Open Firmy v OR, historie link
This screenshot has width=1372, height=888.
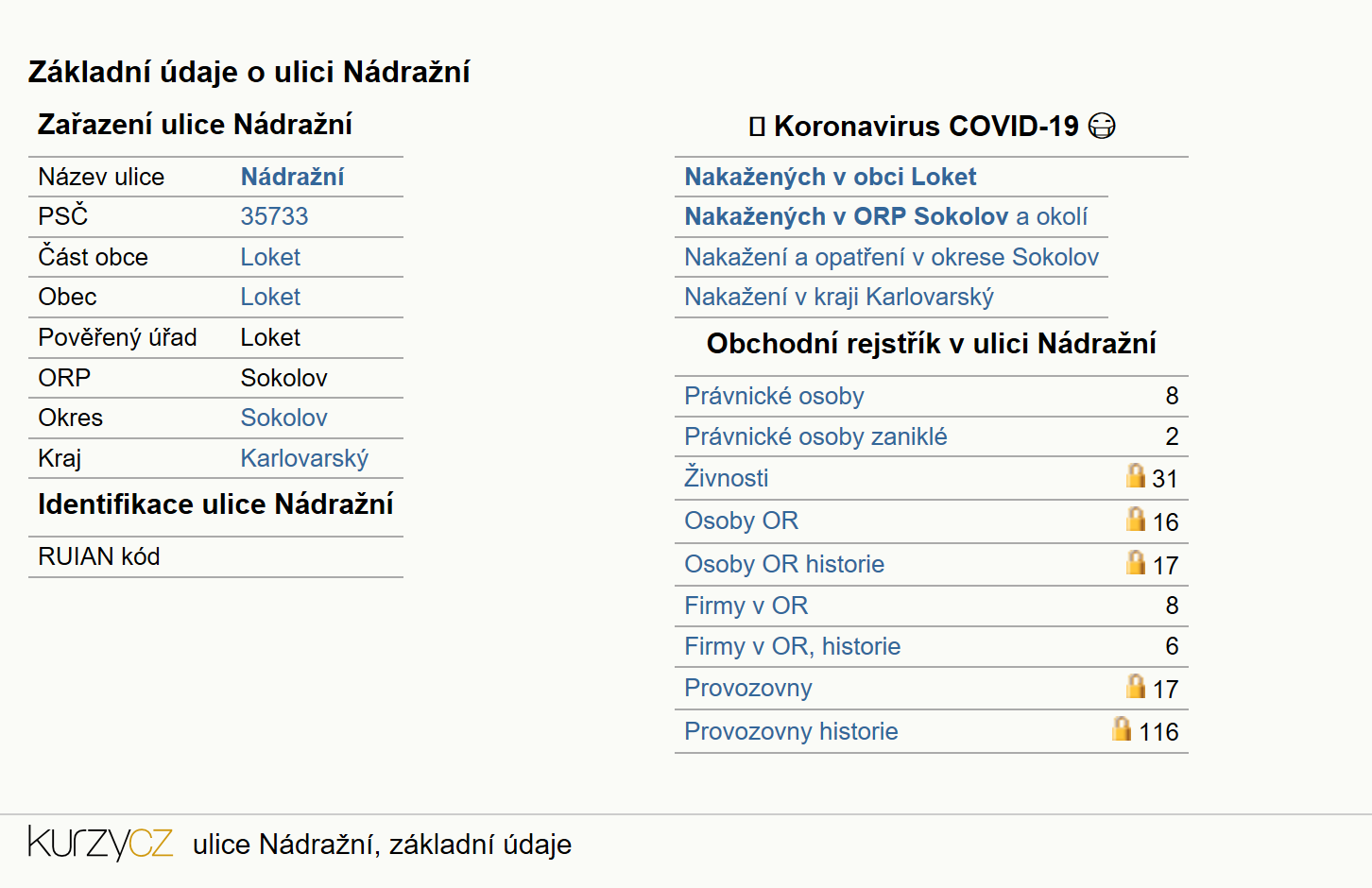click(x=793, y=646)
